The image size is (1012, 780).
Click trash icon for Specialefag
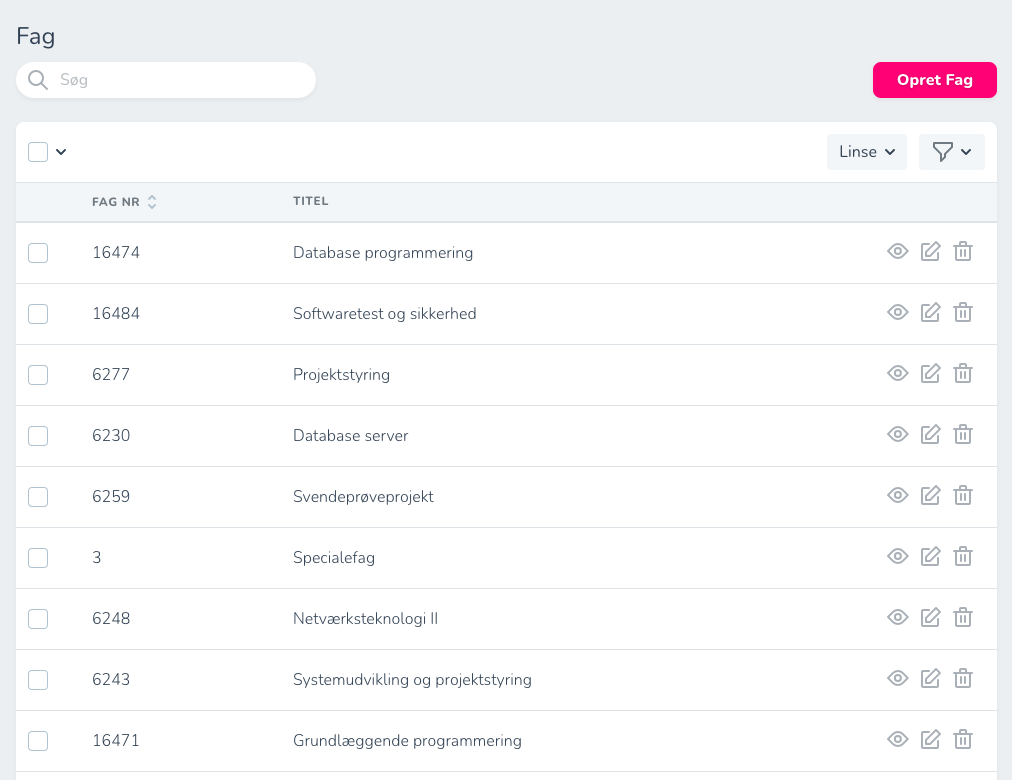pos(963,557)
